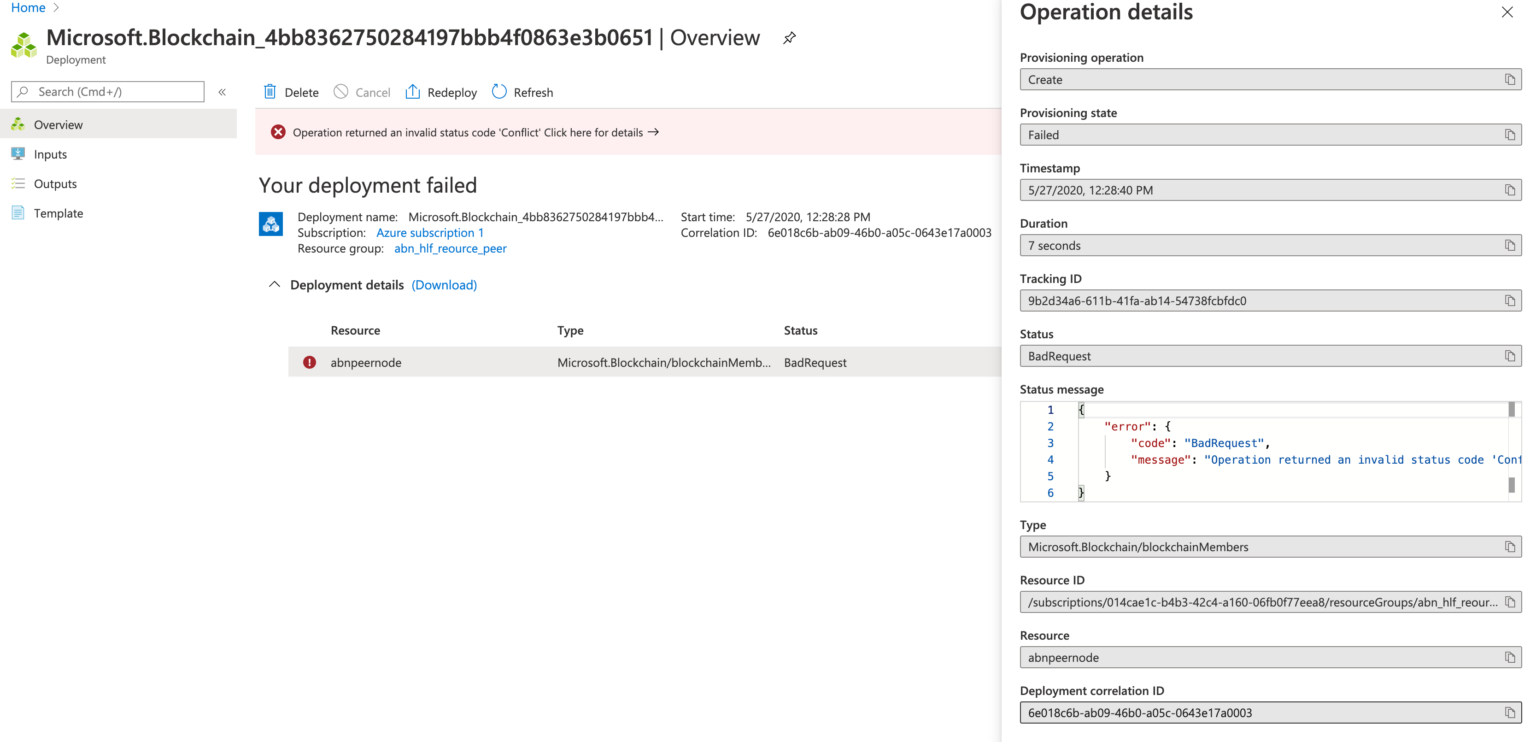
Task: Click the Delete deployment icon
Action: coord(269,92)
